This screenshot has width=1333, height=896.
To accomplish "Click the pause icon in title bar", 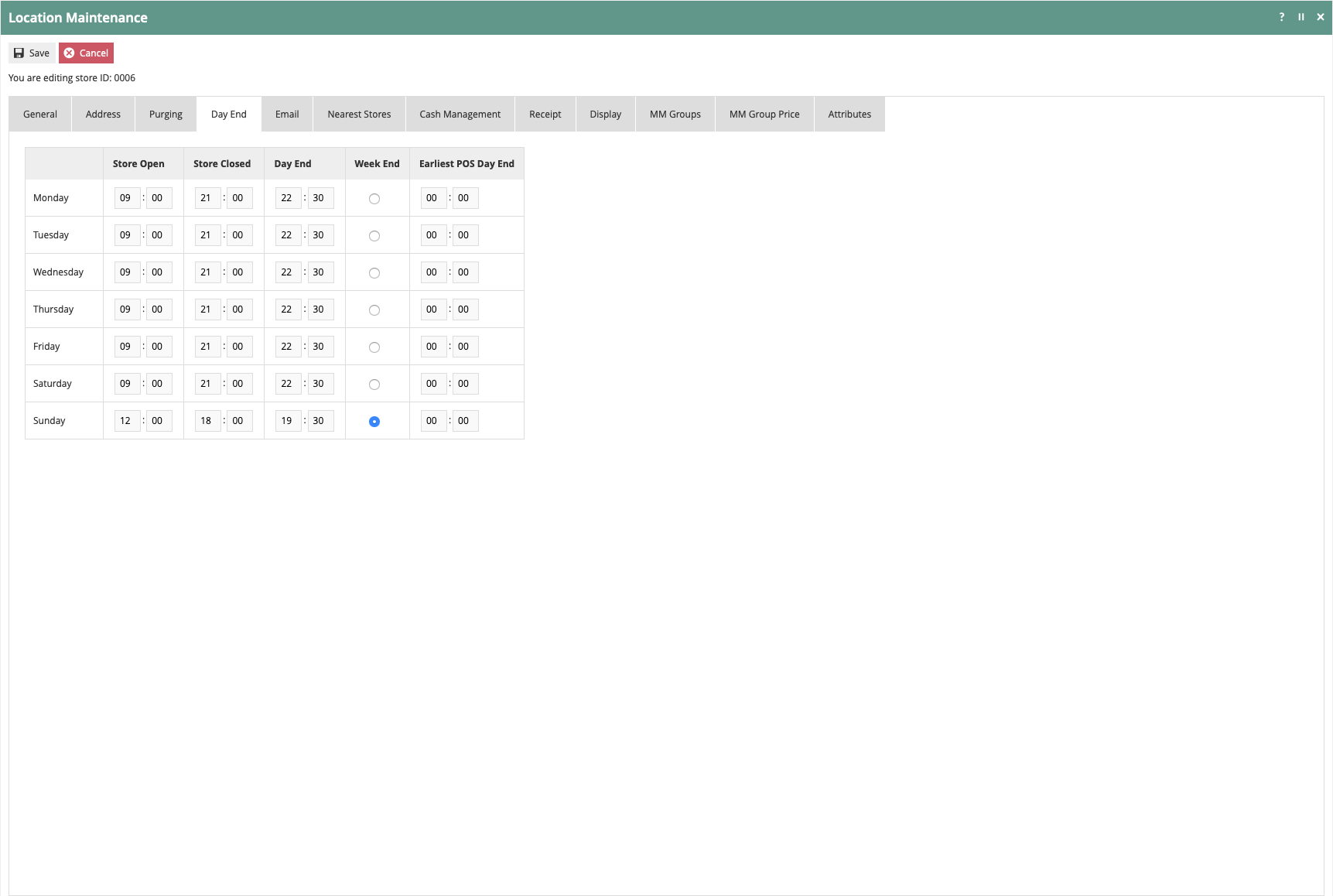I will (x=1301, y=17).
